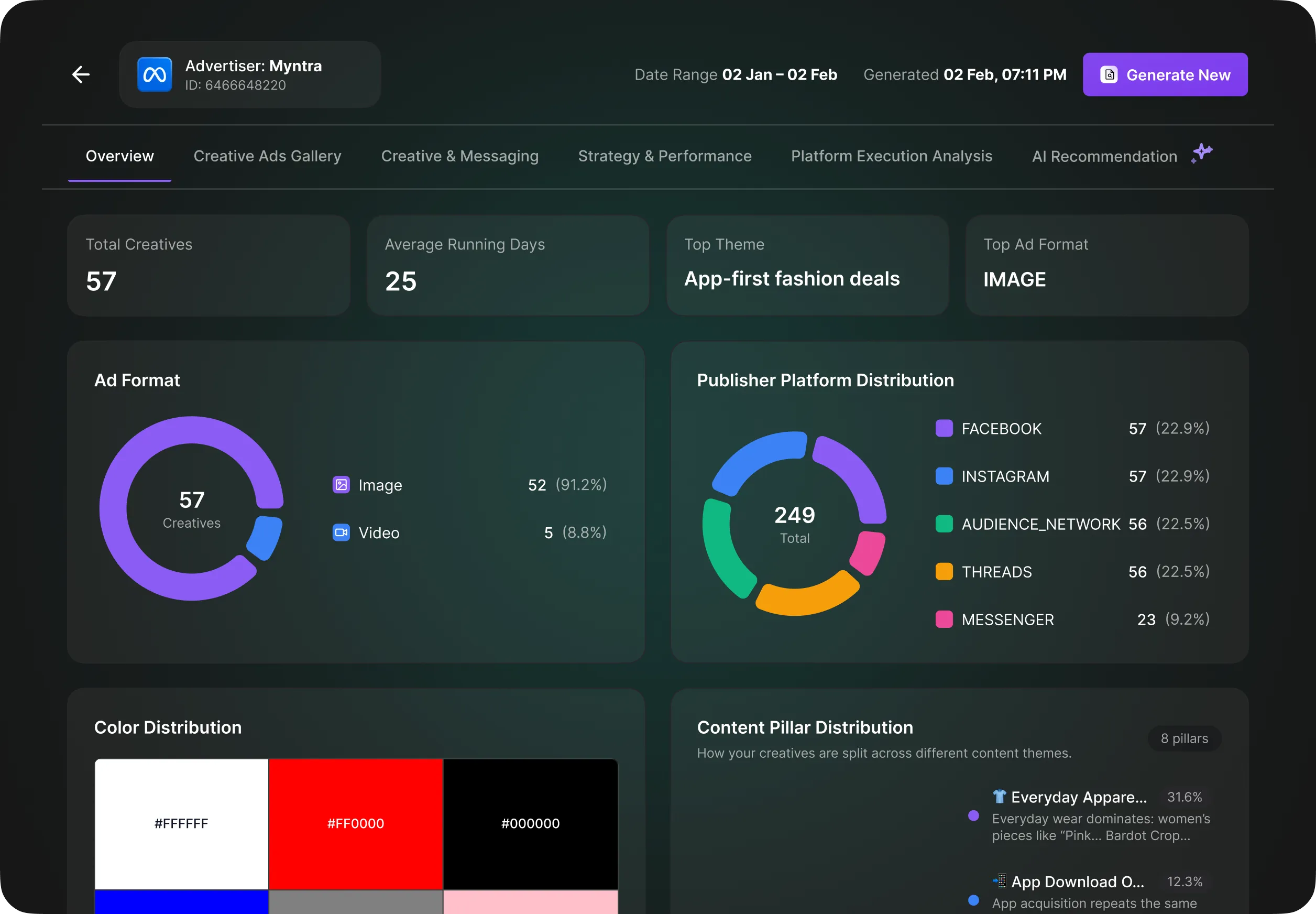This screenshot has height=914, width=1316.
Task: Select the red #FF0000 color swatch
Action: [356, 823]
